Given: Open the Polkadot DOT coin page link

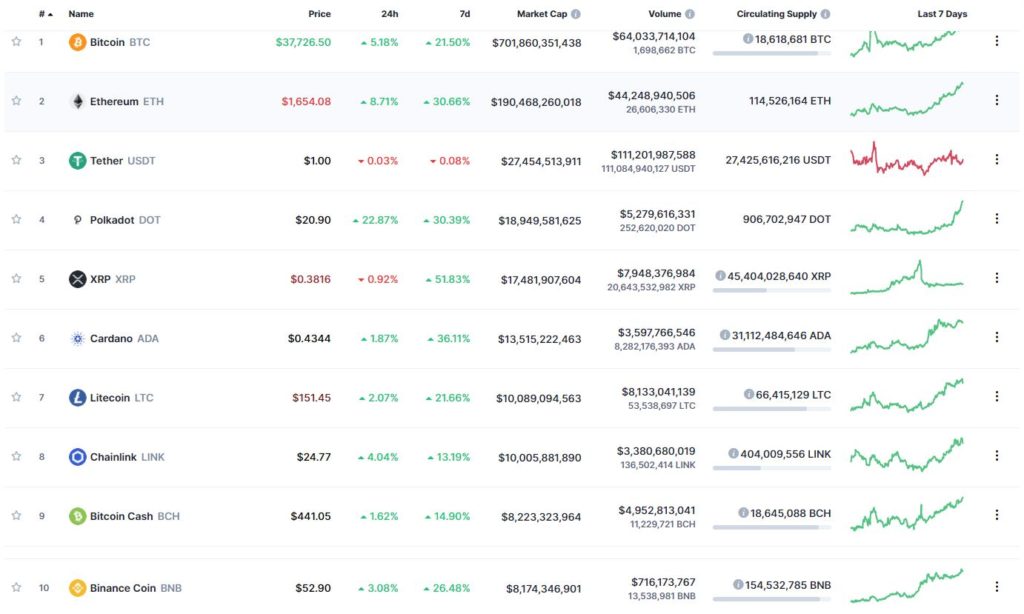Looking at the screenshot, I should (125, 220).
